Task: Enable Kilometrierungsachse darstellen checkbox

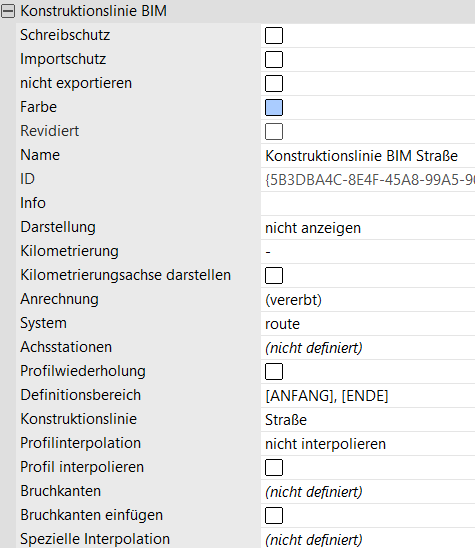Action: [274, 275]
